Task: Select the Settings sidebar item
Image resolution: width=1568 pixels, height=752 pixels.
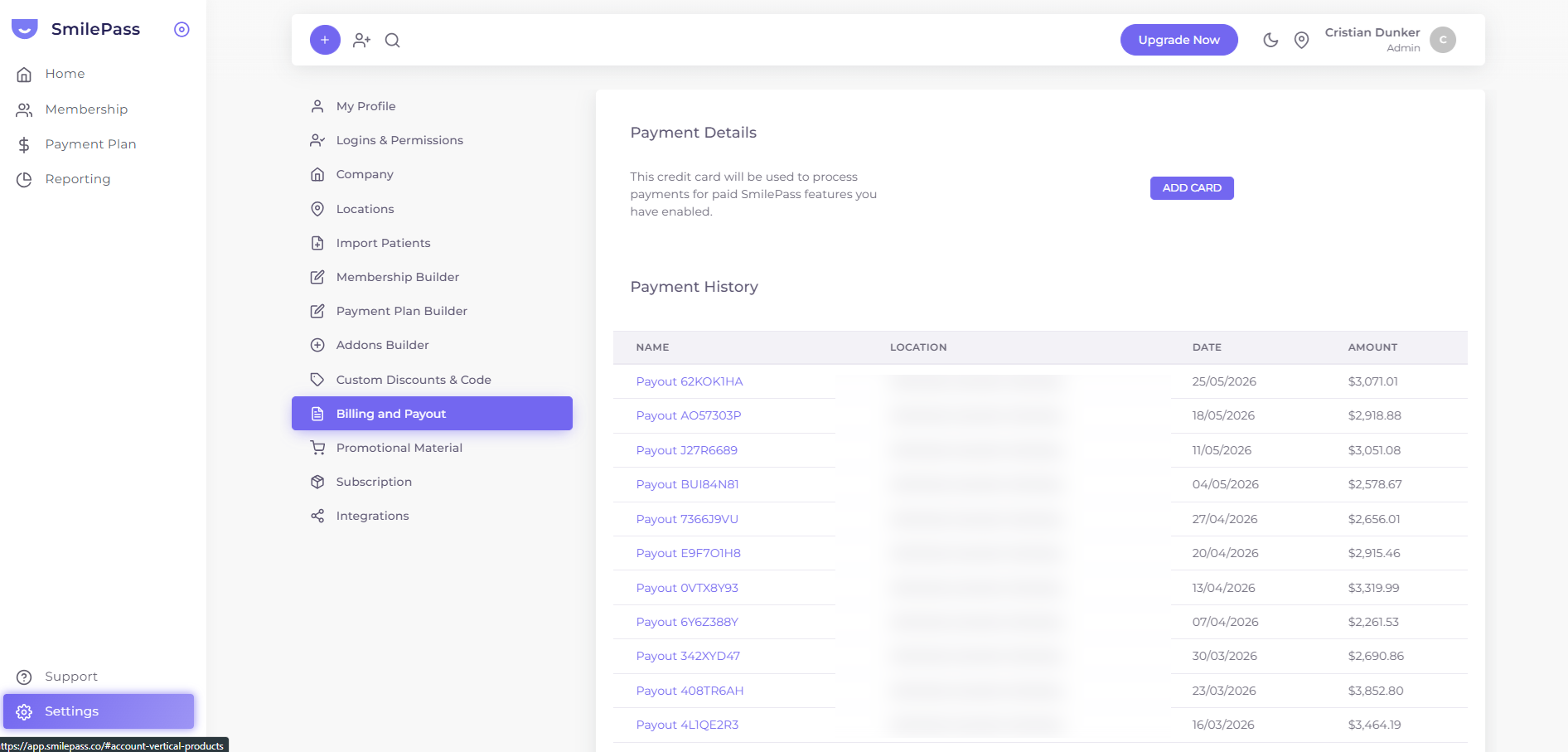Action: (x=99, y=711)
